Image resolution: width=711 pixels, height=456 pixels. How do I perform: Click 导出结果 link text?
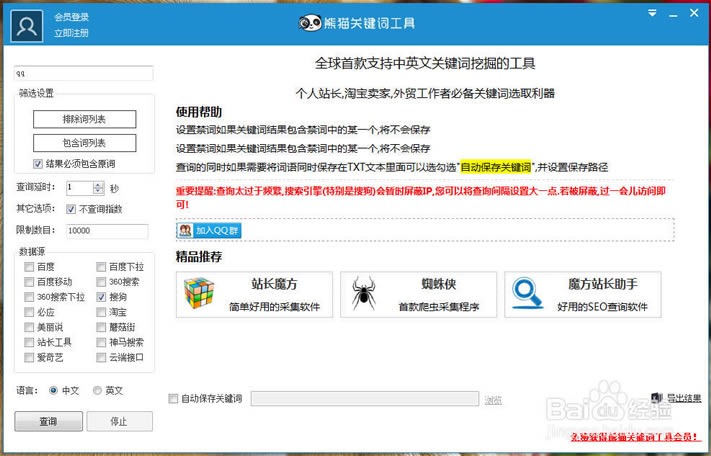click(x=684, y=398)
